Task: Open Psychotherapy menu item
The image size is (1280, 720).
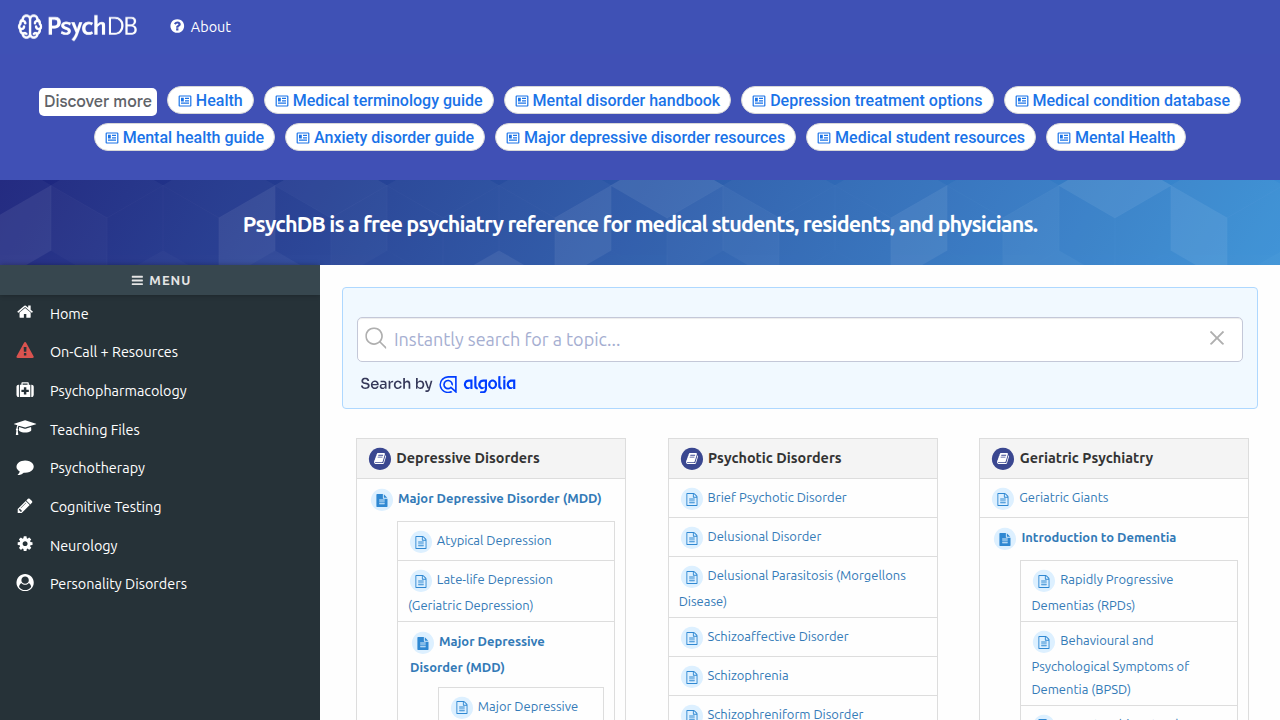Action: 97,467
